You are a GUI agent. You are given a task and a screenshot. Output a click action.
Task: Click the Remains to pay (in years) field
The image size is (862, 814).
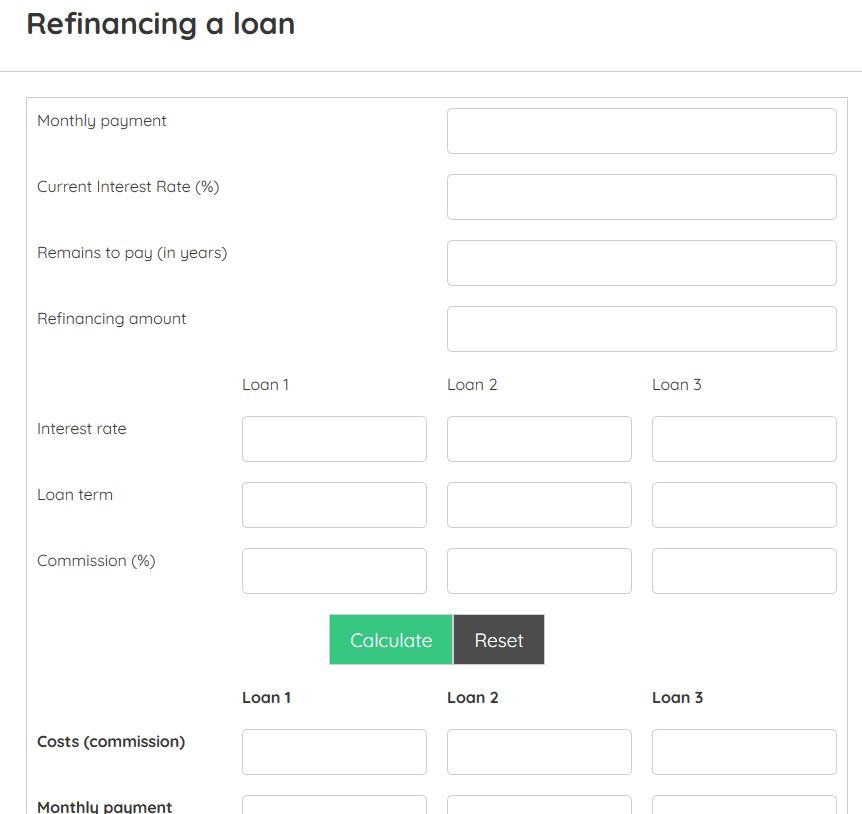642,263
